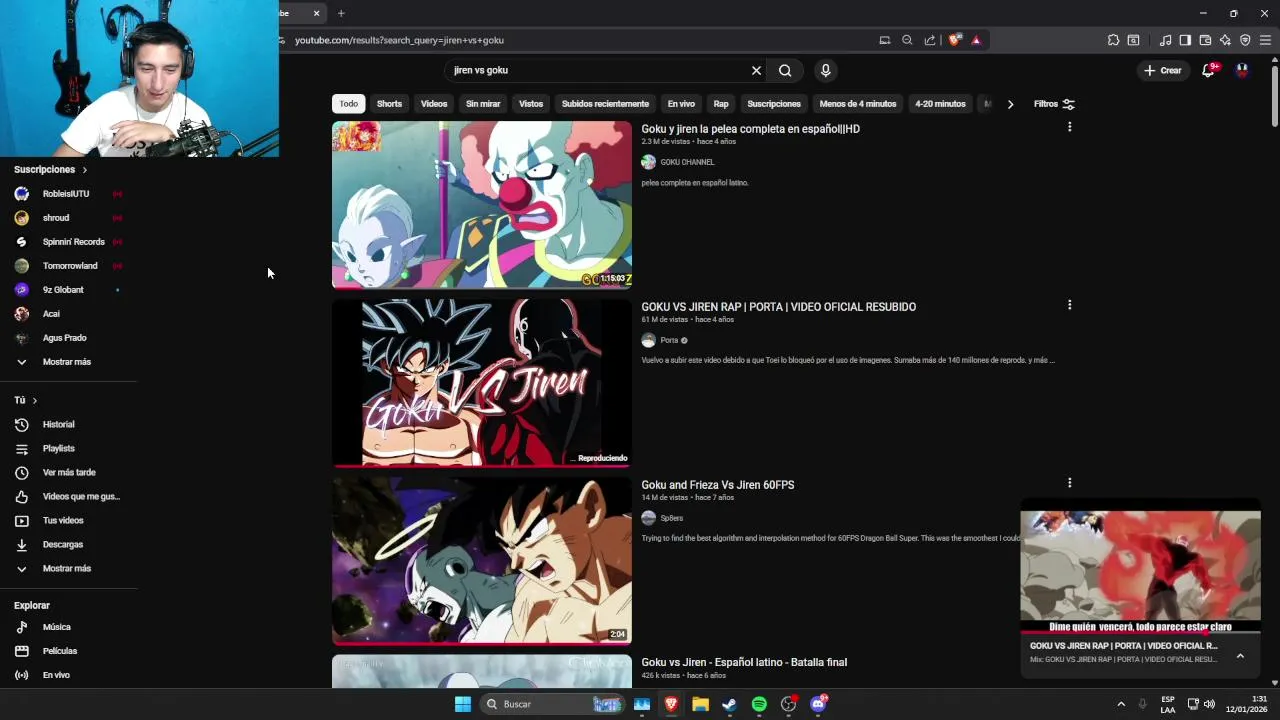Open the account avatar menu
The width and height of the screenshot is (1280, 720).
pos(1242,70)
